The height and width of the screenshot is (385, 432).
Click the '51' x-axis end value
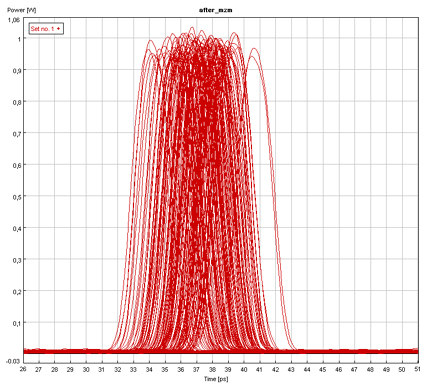[x=418, y=369]
